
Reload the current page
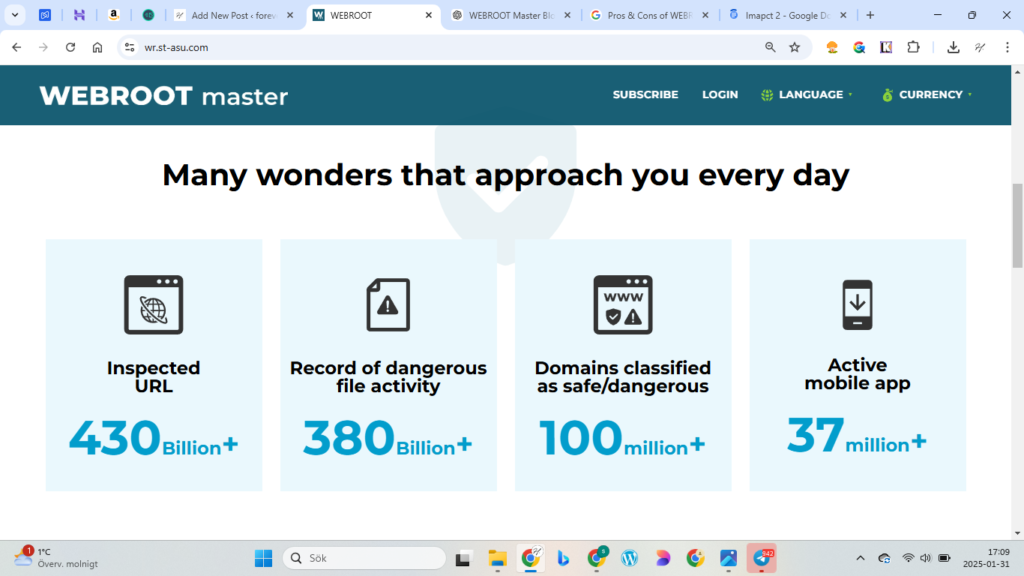(x=71, y=47)
